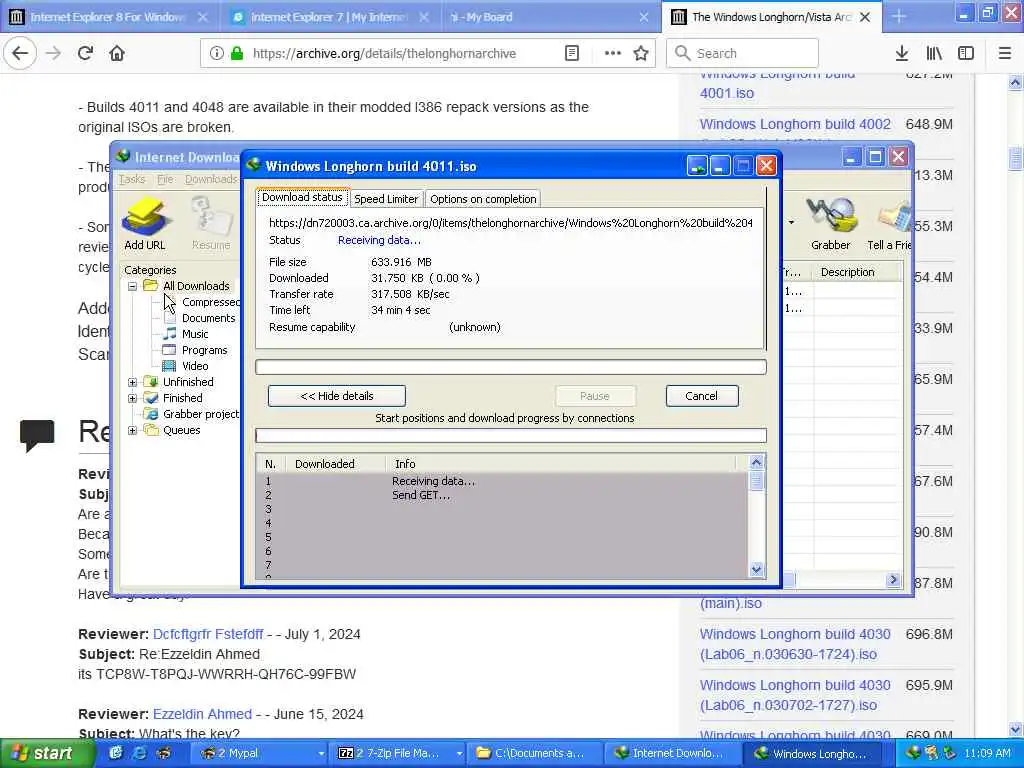1024x768 pixels.
Task: Click Firefox back arrow button
Action: tap(20, 53)
